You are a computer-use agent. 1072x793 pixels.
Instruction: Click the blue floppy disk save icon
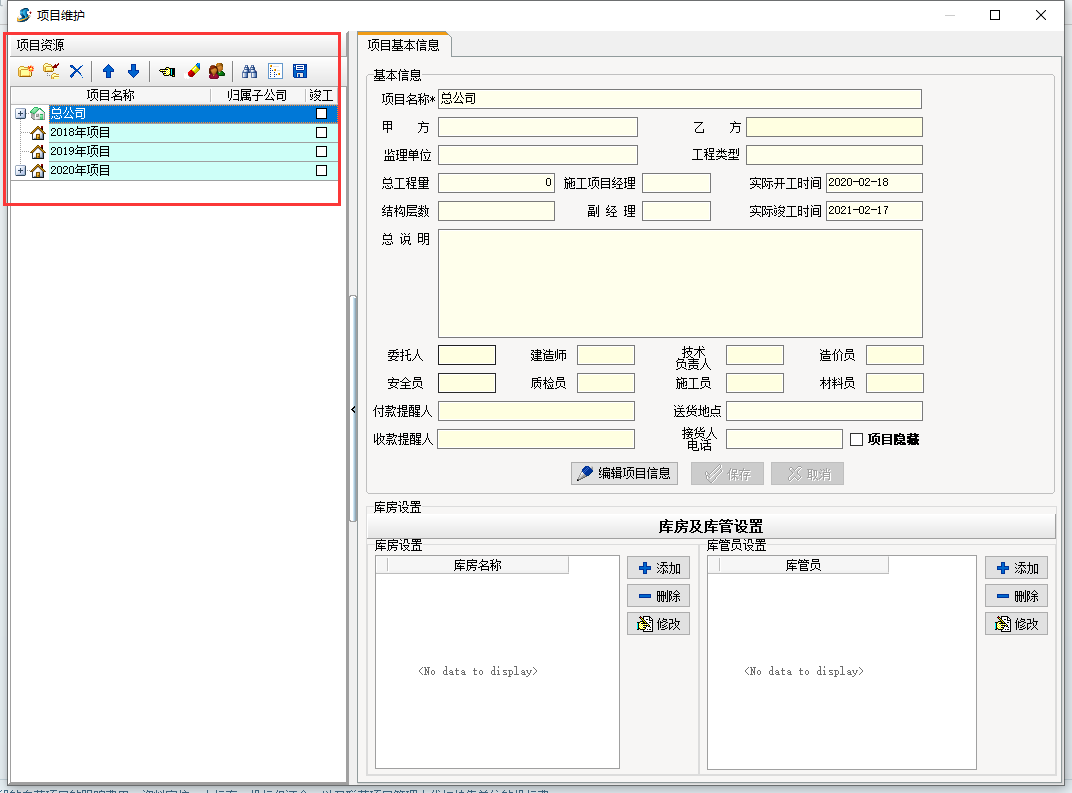pyautogui.click(x=300, y=71)
